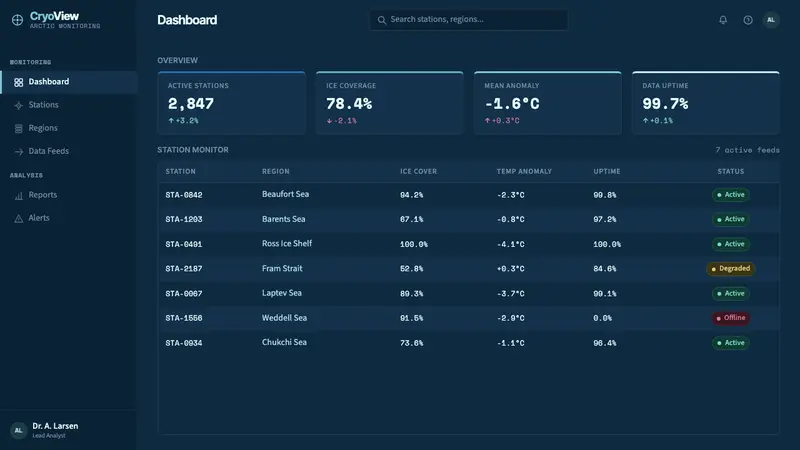Click the Active badge in Chukchi Sea row

coord(731,343)
